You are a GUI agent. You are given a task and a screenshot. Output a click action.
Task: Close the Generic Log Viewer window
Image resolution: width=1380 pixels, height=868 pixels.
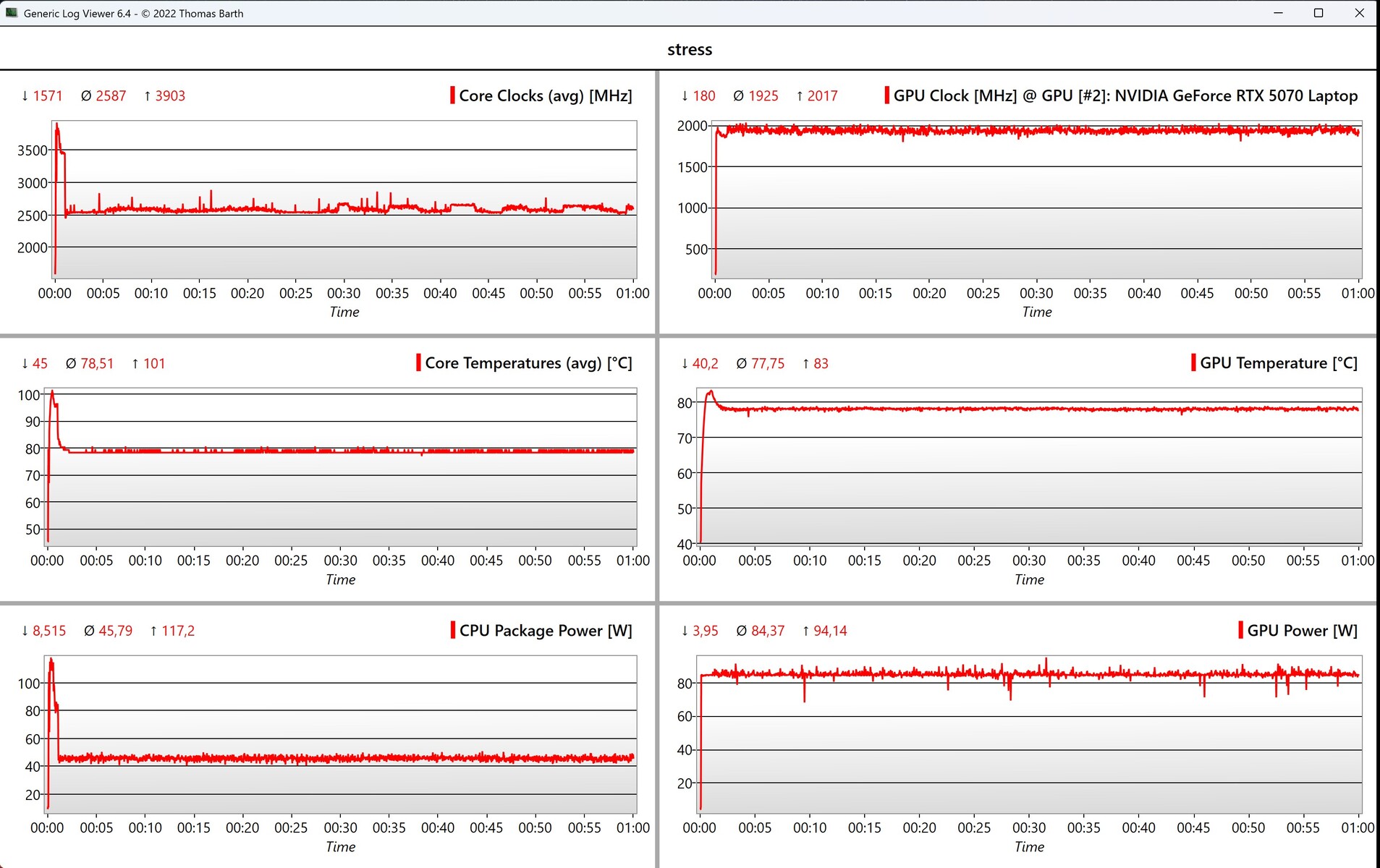point(1359,13)
